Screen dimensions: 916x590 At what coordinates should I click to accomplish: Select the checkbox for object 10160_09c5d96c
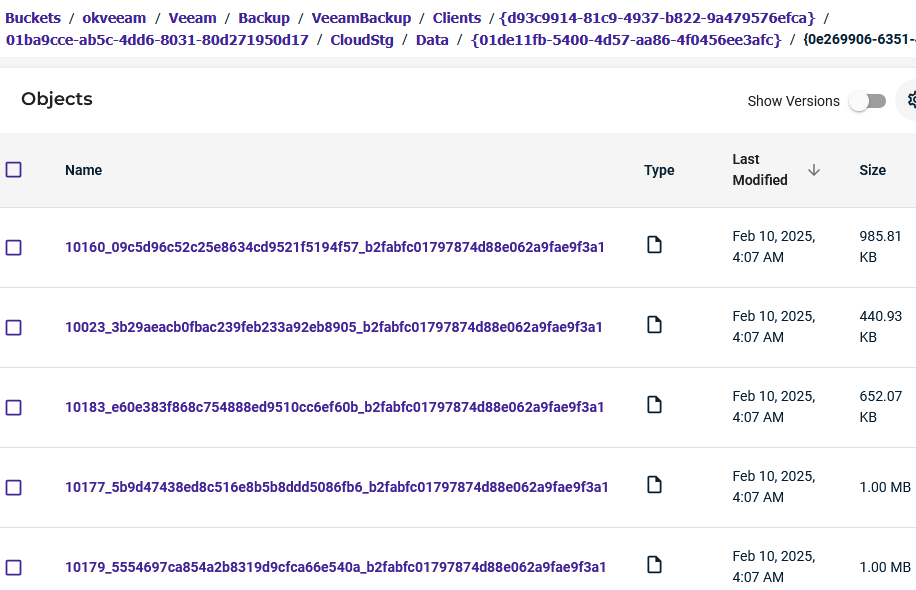(14, 247)
